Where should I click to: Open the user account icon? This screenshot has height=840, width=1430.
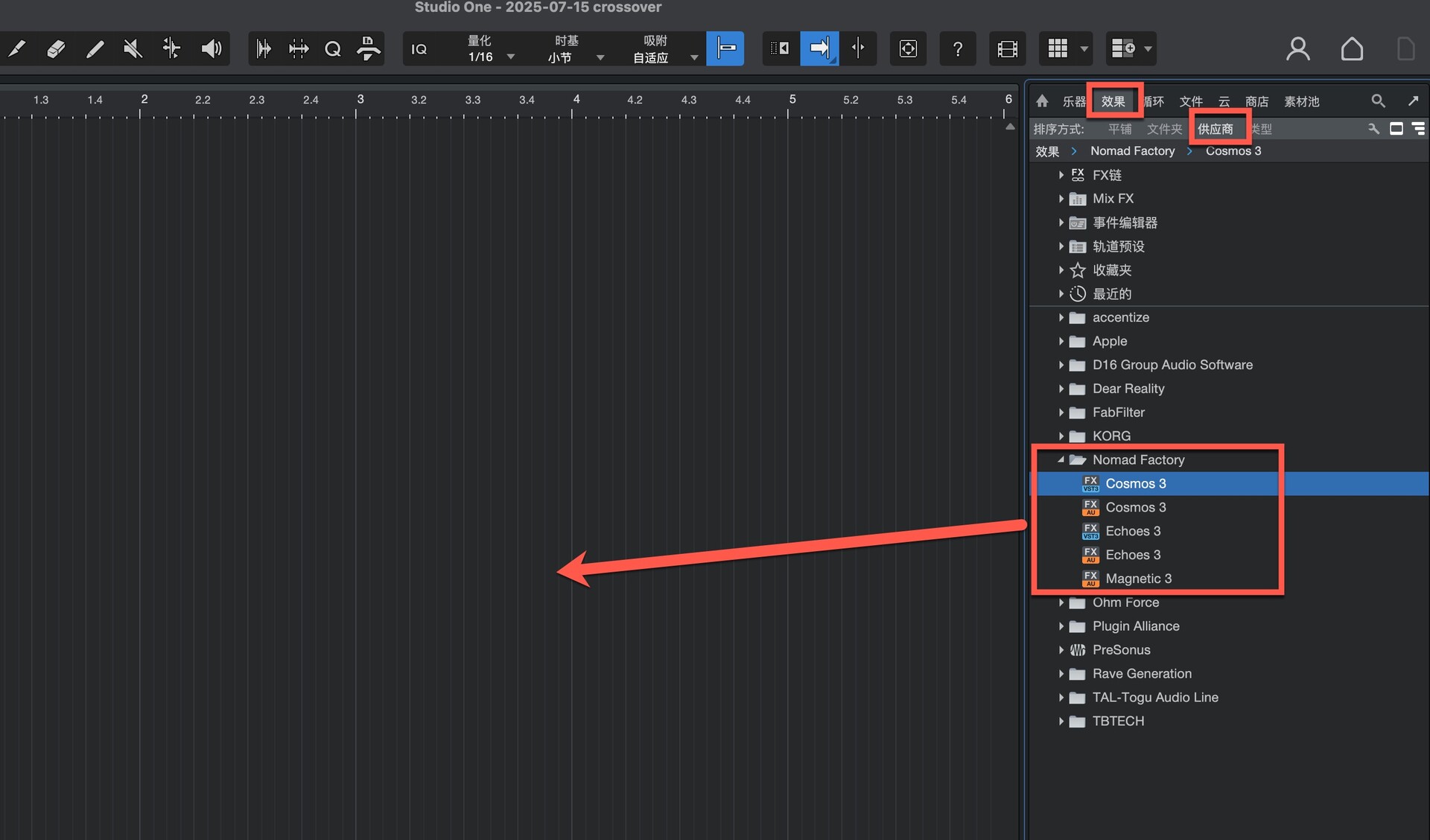pos(1298,49)
